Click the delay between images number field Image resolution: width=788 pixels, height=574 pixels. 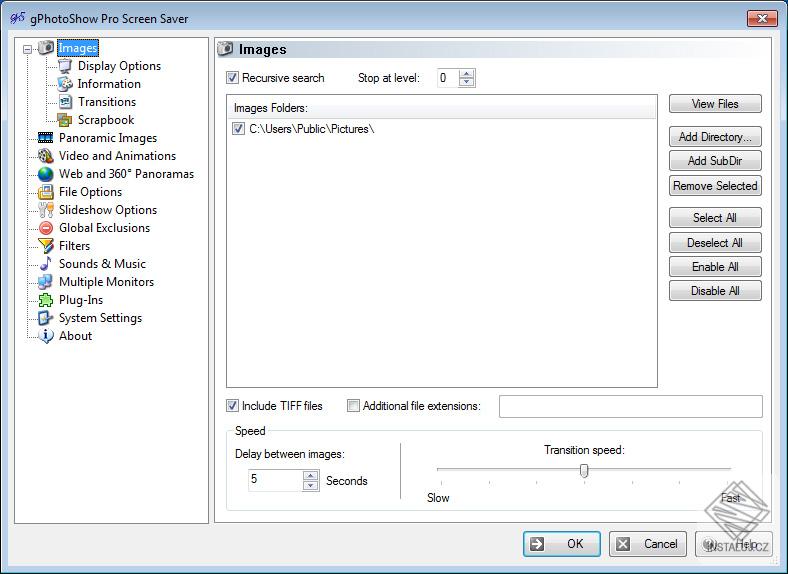click(x=276, y=480)
